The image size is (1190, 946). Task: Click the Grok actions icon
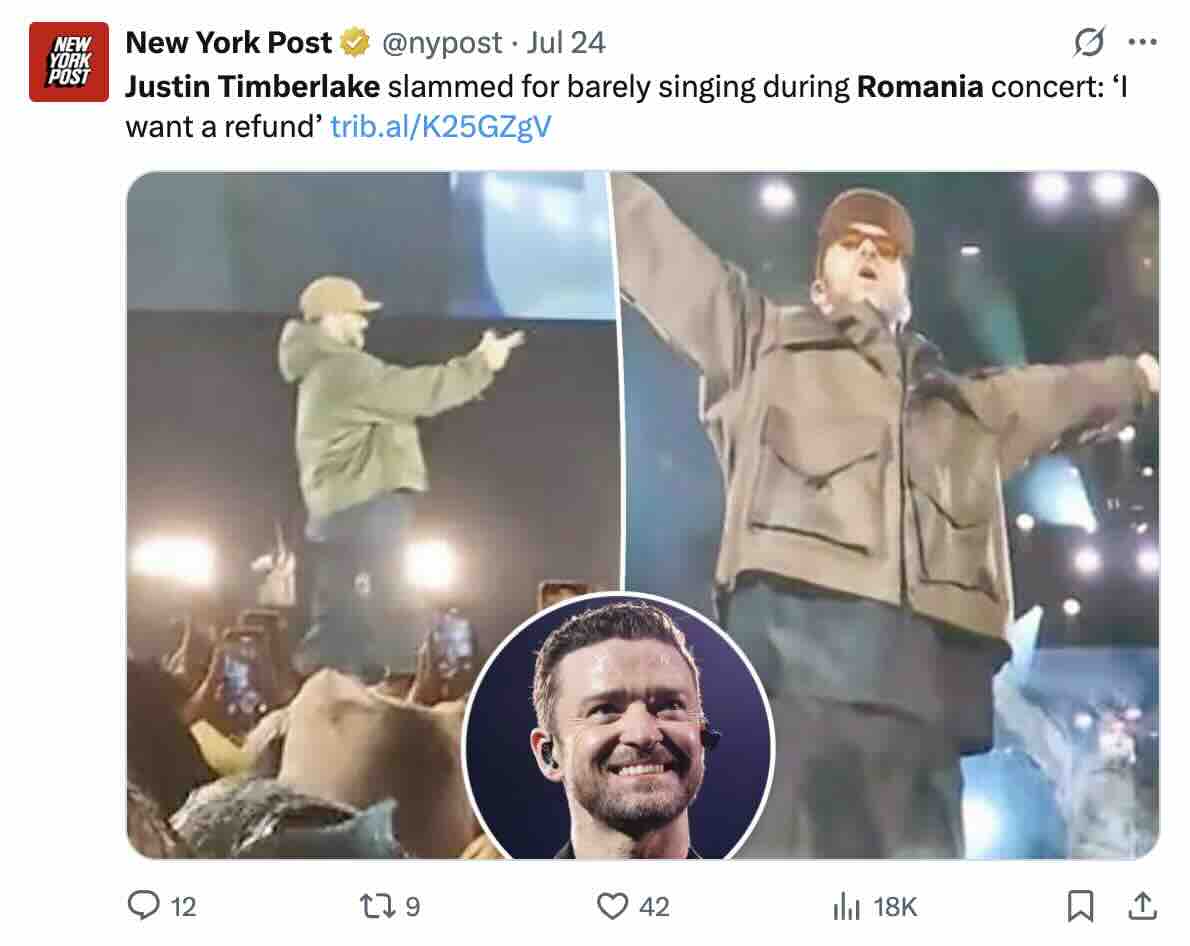tap(1089, 43)
